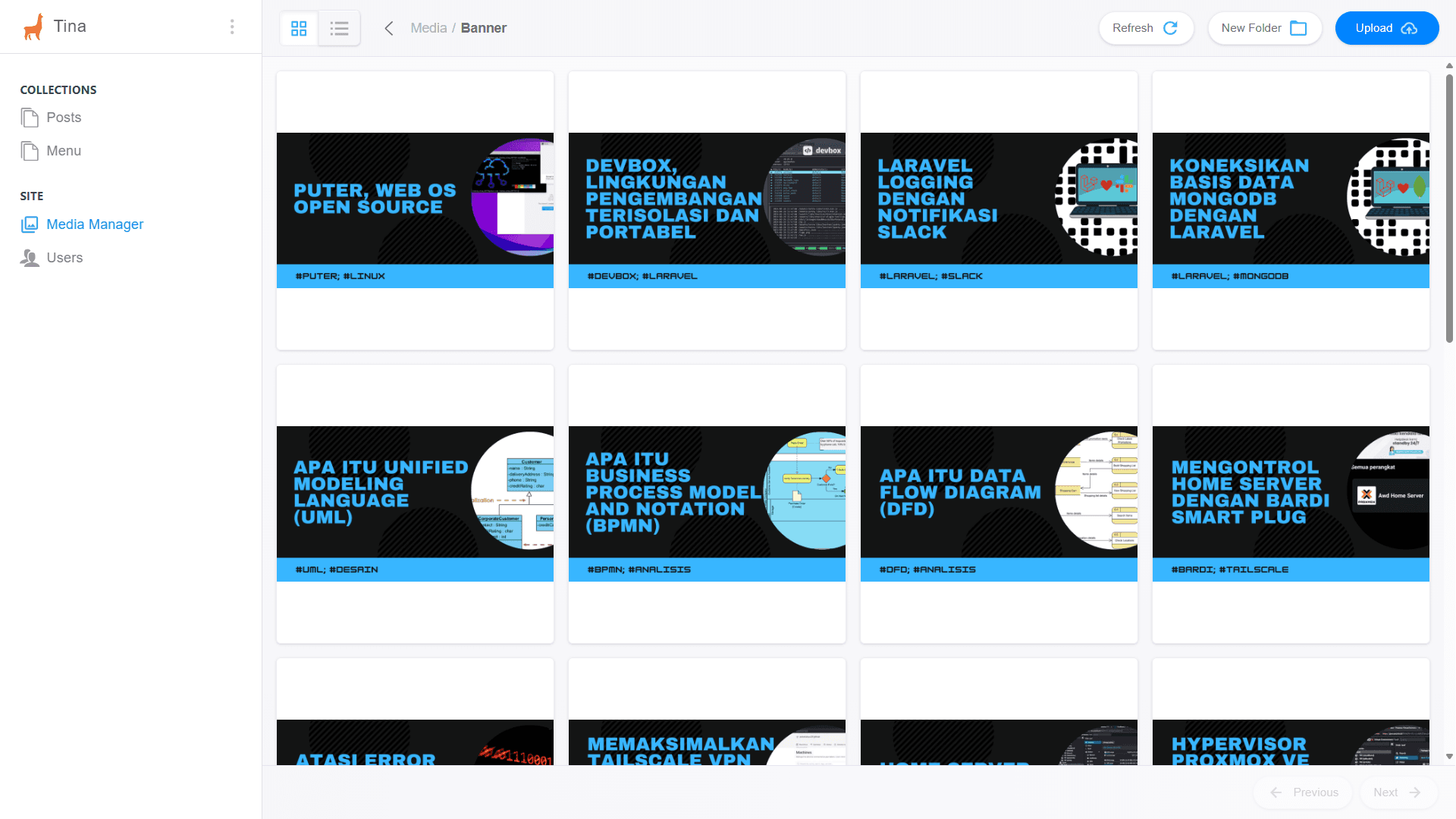Open the Media breadcrumb folder

coord(428,27)
